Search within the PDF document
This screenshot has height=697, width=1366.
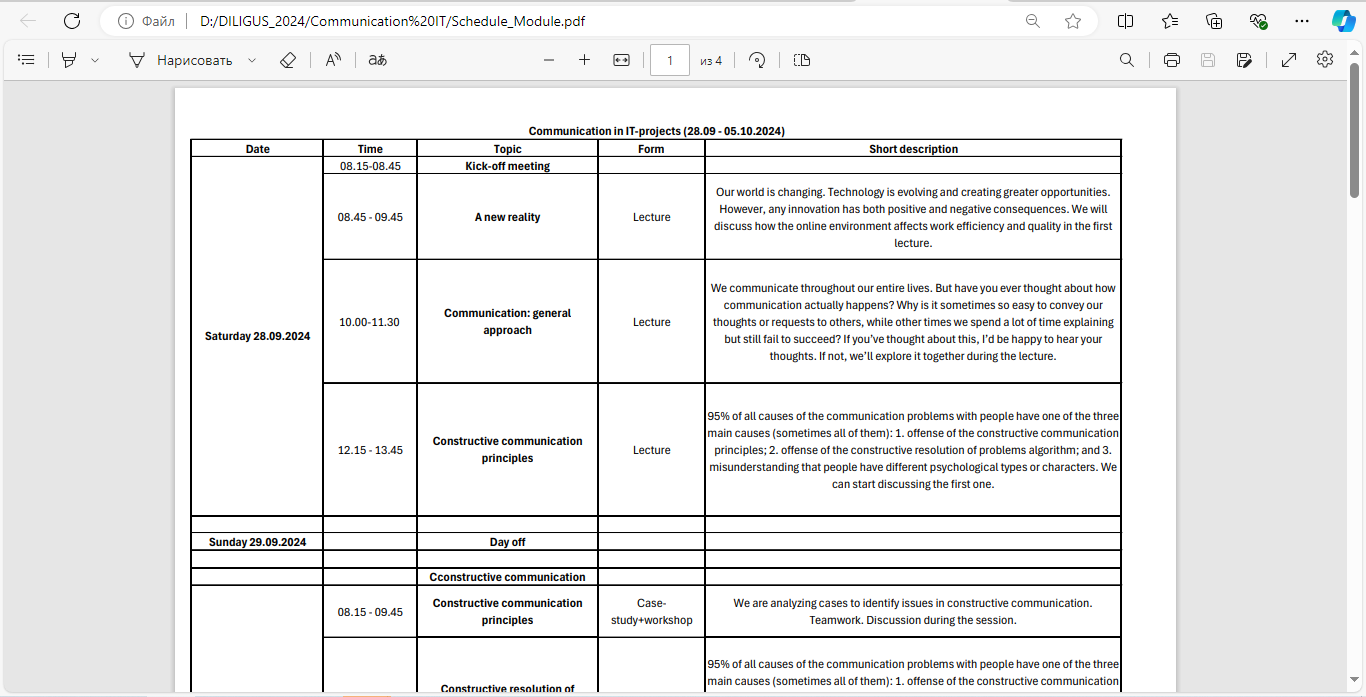coord(1127,60)
